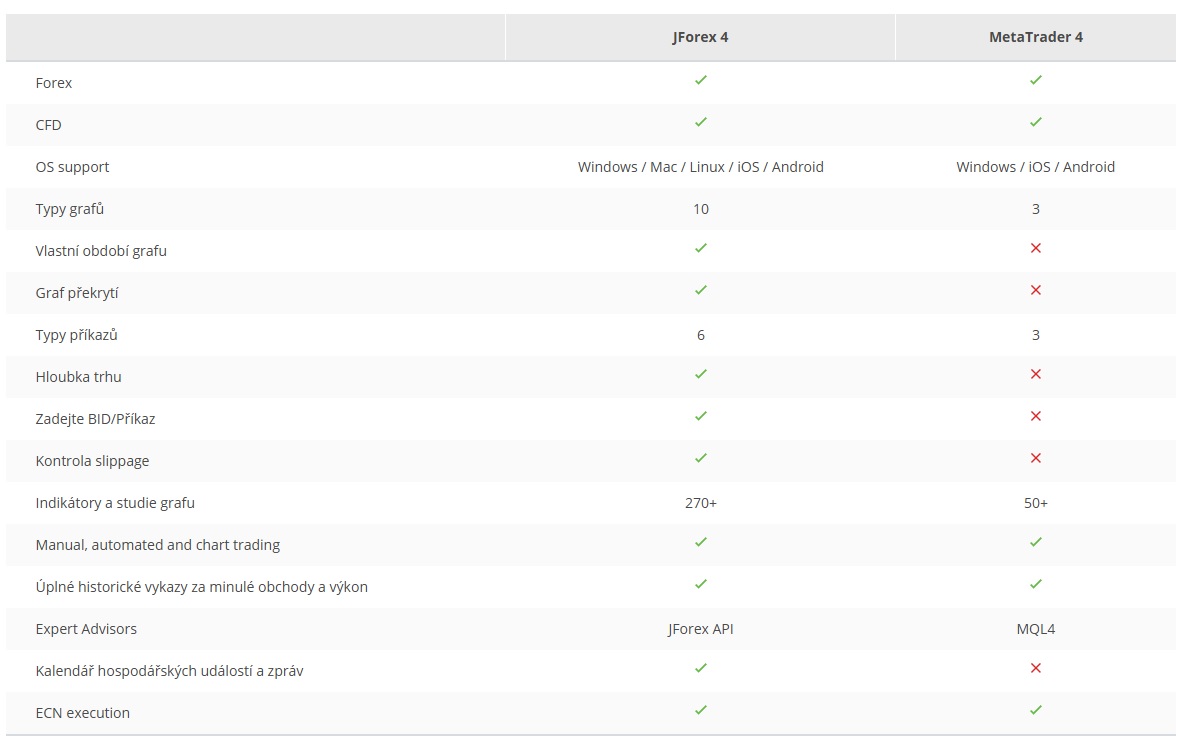The width and height of the screenshot is (1180, 738).
Task: Click the 270+ indicators value
Action: 701,503
